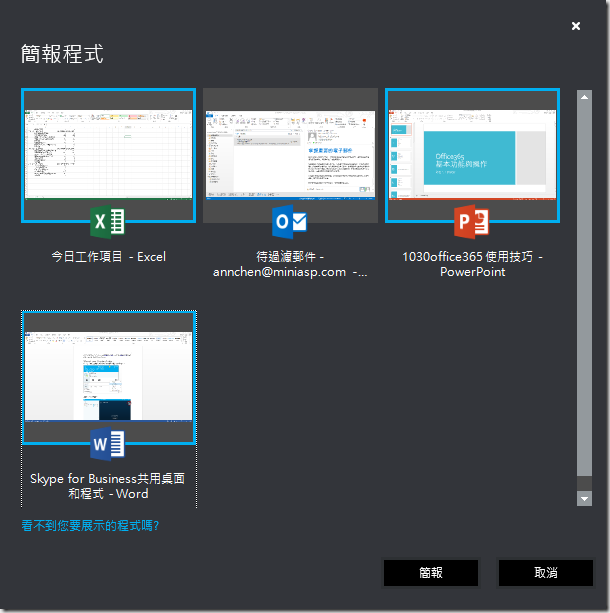Click the Excel application icon

click(x=107, y=222)
